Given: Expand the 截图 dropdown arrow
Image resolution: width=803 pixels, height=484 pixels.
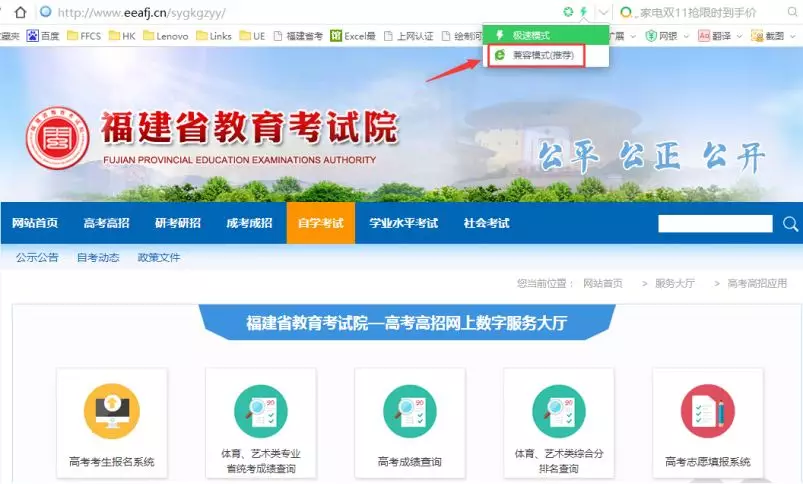Looking at the screenshot, I should [793, 36].
